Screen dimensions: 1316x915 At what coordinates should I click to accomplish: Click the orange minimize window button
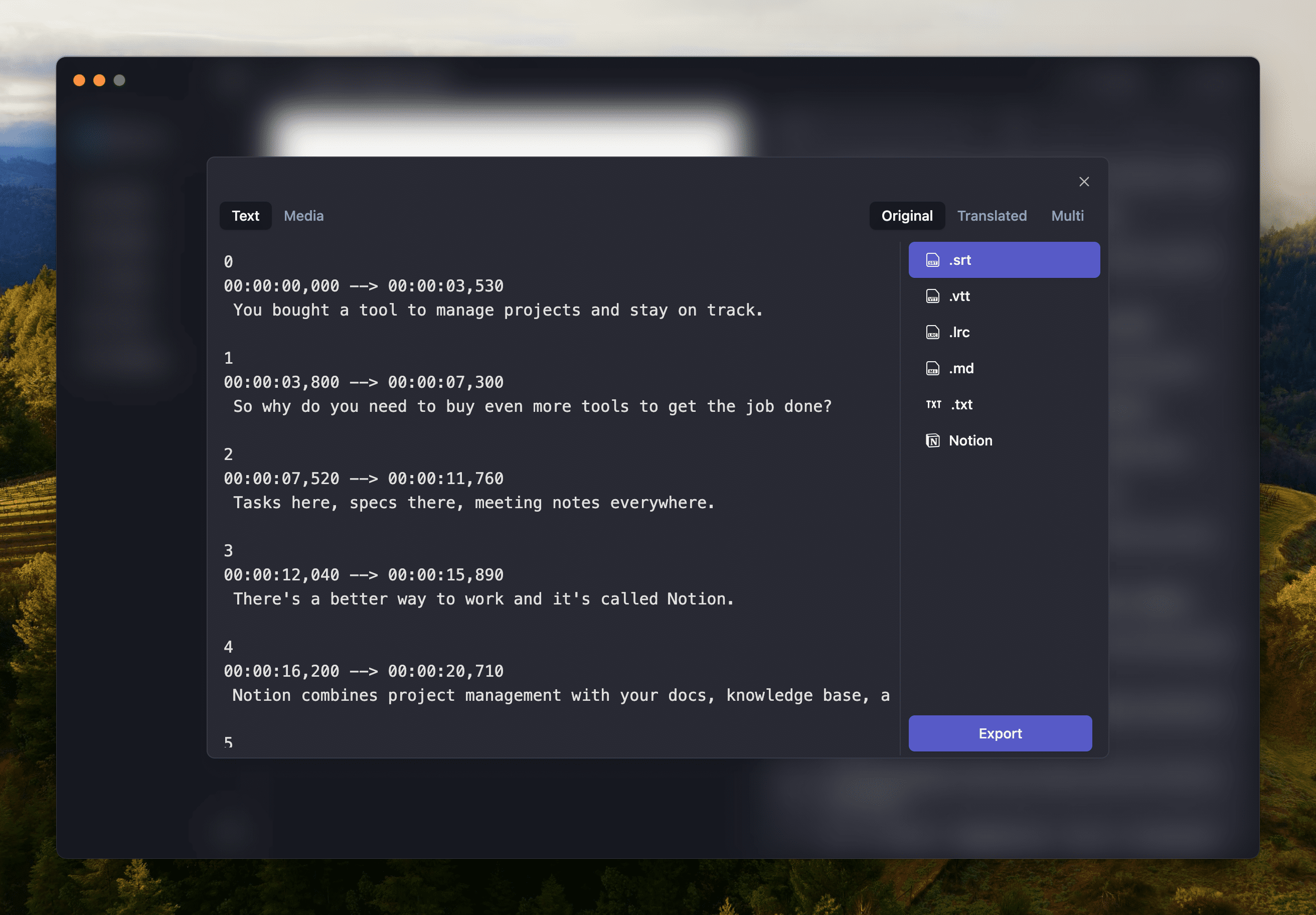pos(99,80)
